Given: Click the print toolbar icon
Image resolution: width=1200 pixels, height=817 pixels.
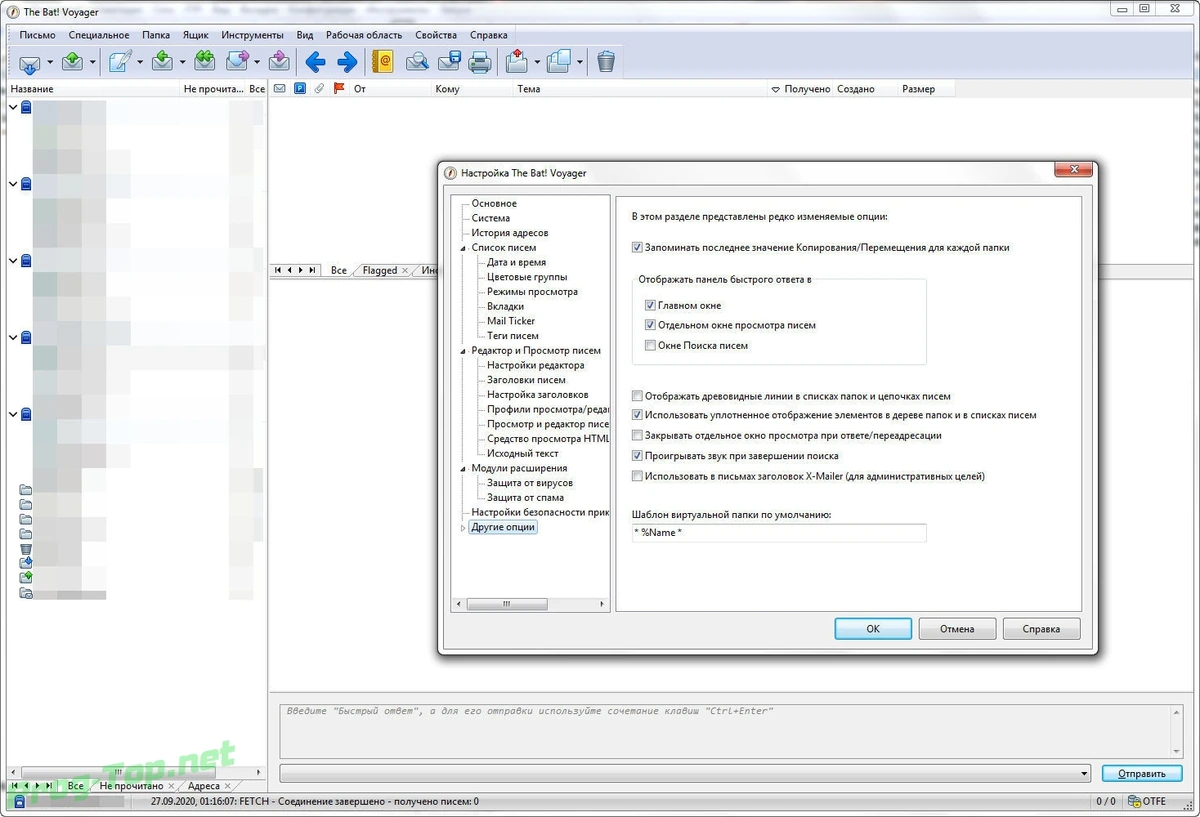Looking at the screenshot, I should pos(480,62).
